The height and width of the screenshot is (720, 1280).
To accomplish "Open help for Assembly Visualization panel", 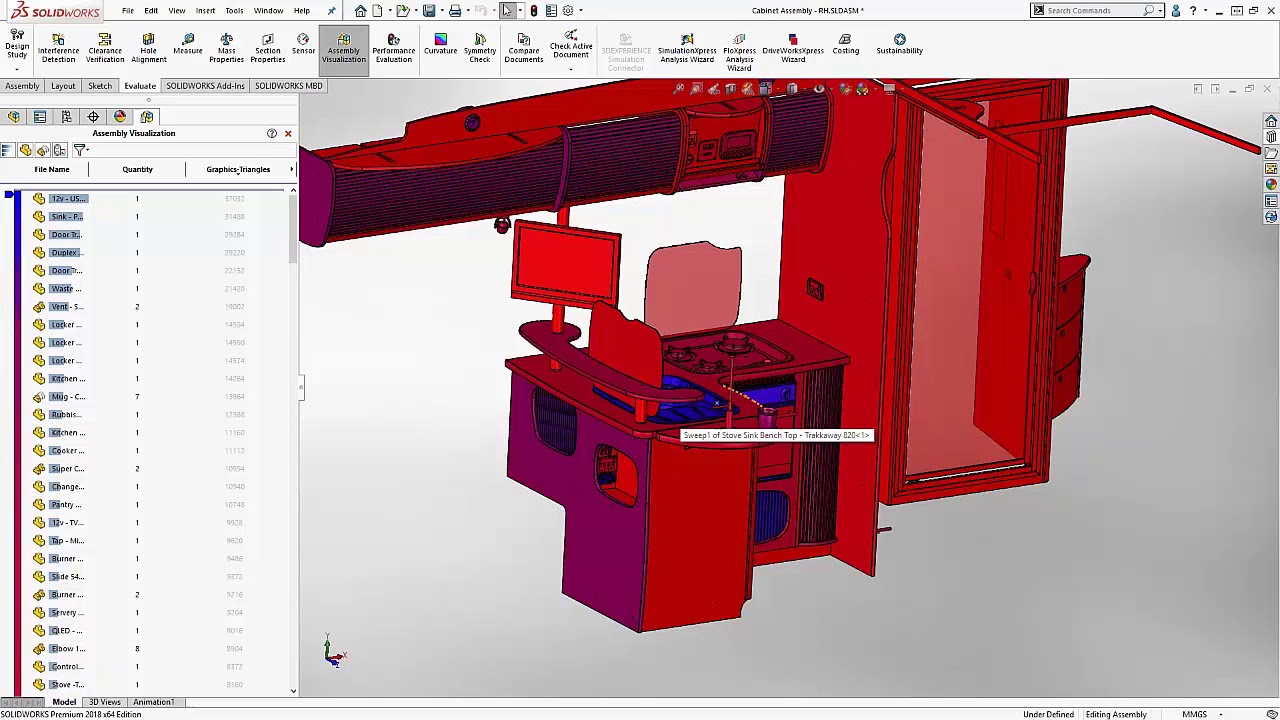I will [272, 133].
